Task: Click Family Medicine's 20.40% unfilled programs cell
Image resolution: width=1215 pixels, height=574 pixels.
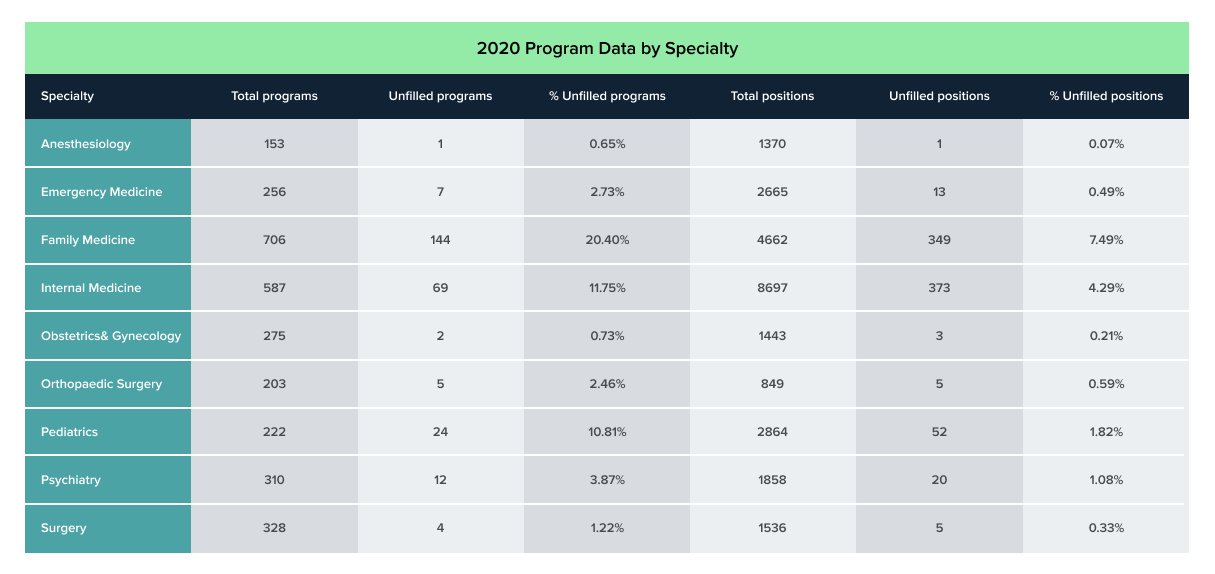Action: tap(607, 240)
